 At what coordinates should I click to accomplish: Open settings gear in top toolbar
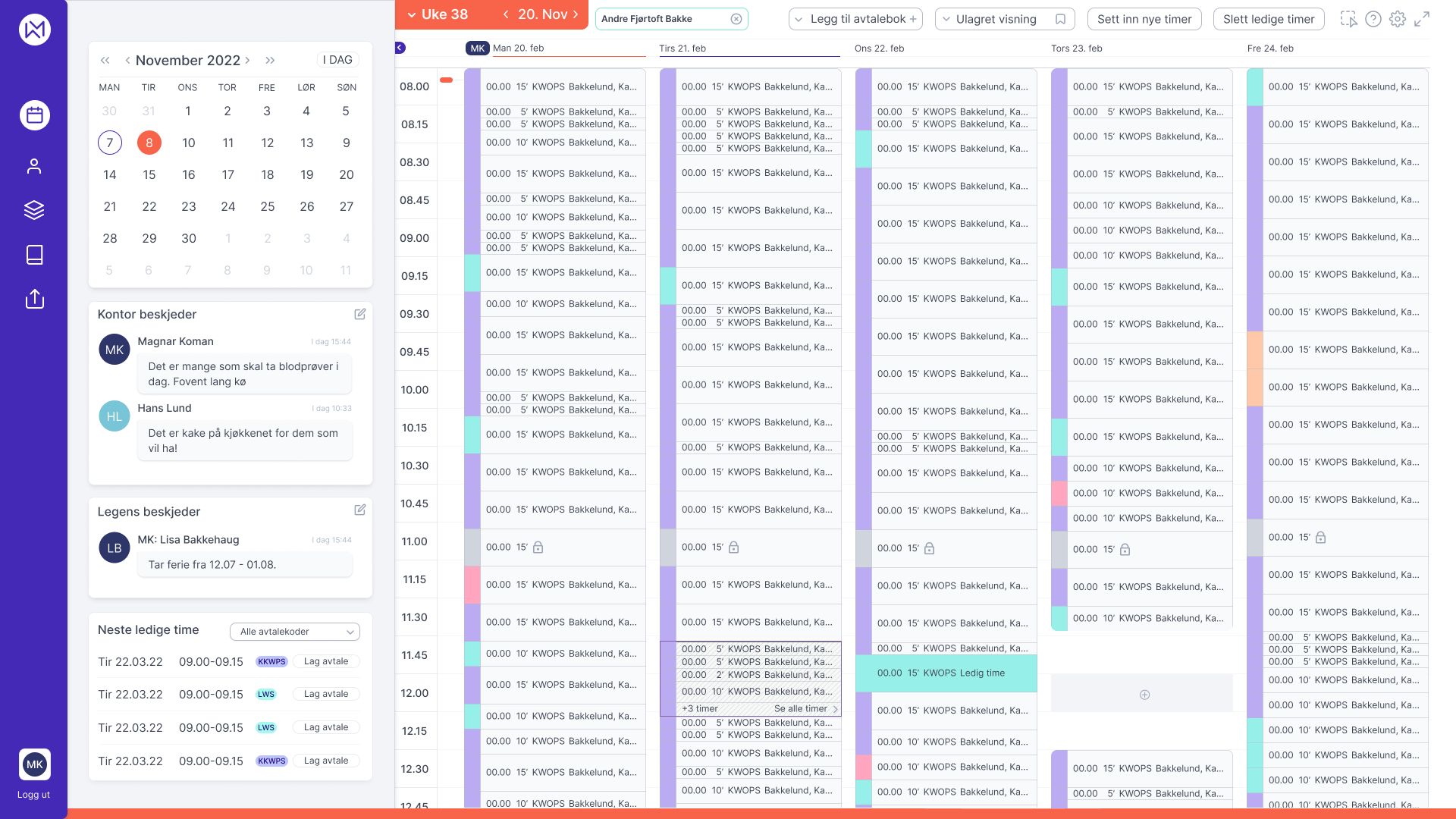pyautogui.click(x=1398, y=19)
